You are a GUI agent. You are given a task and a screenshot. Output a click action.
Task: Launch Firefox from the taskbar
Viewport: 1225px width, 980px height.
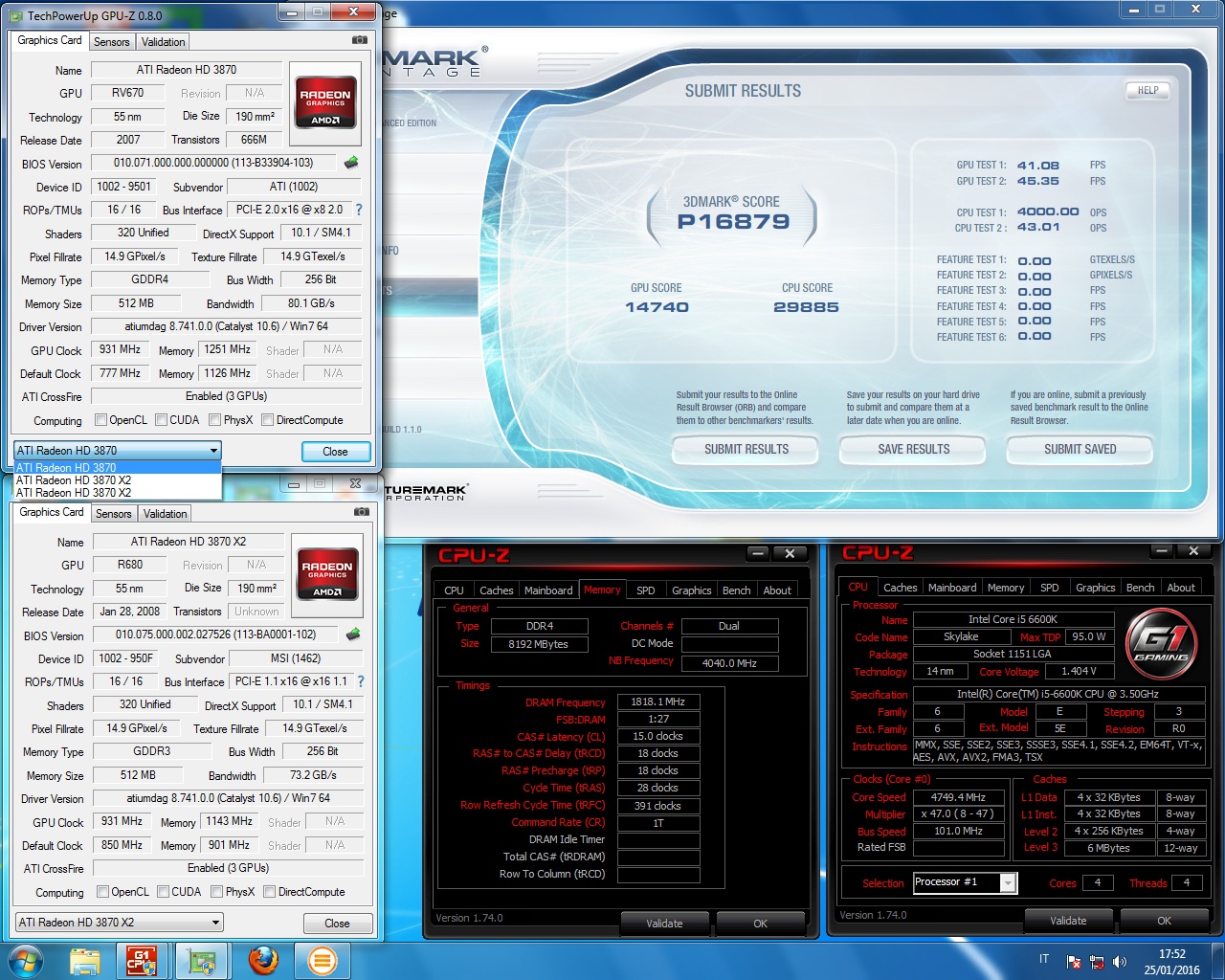[262, 961]
